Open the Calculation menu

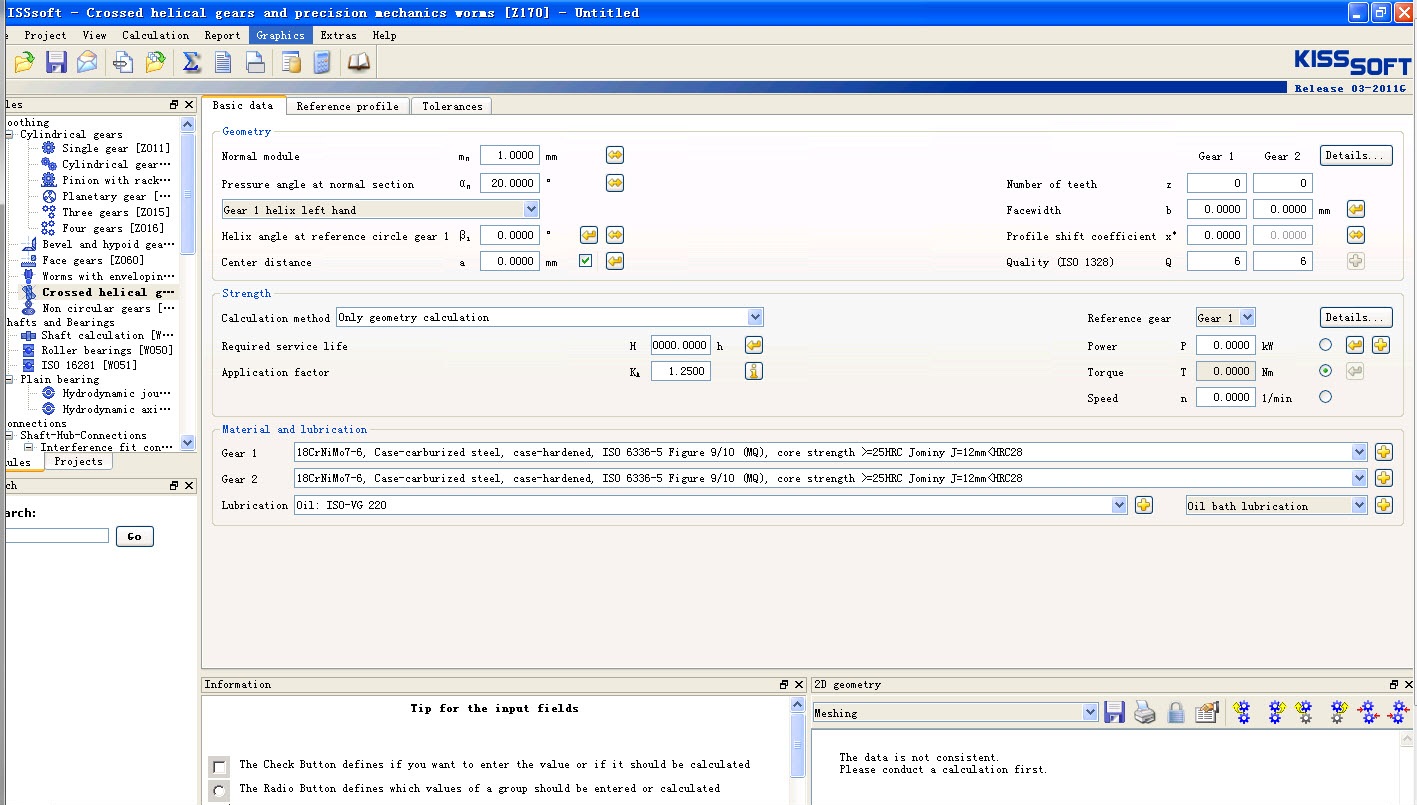pyautogui.click(x=155, y=35)
